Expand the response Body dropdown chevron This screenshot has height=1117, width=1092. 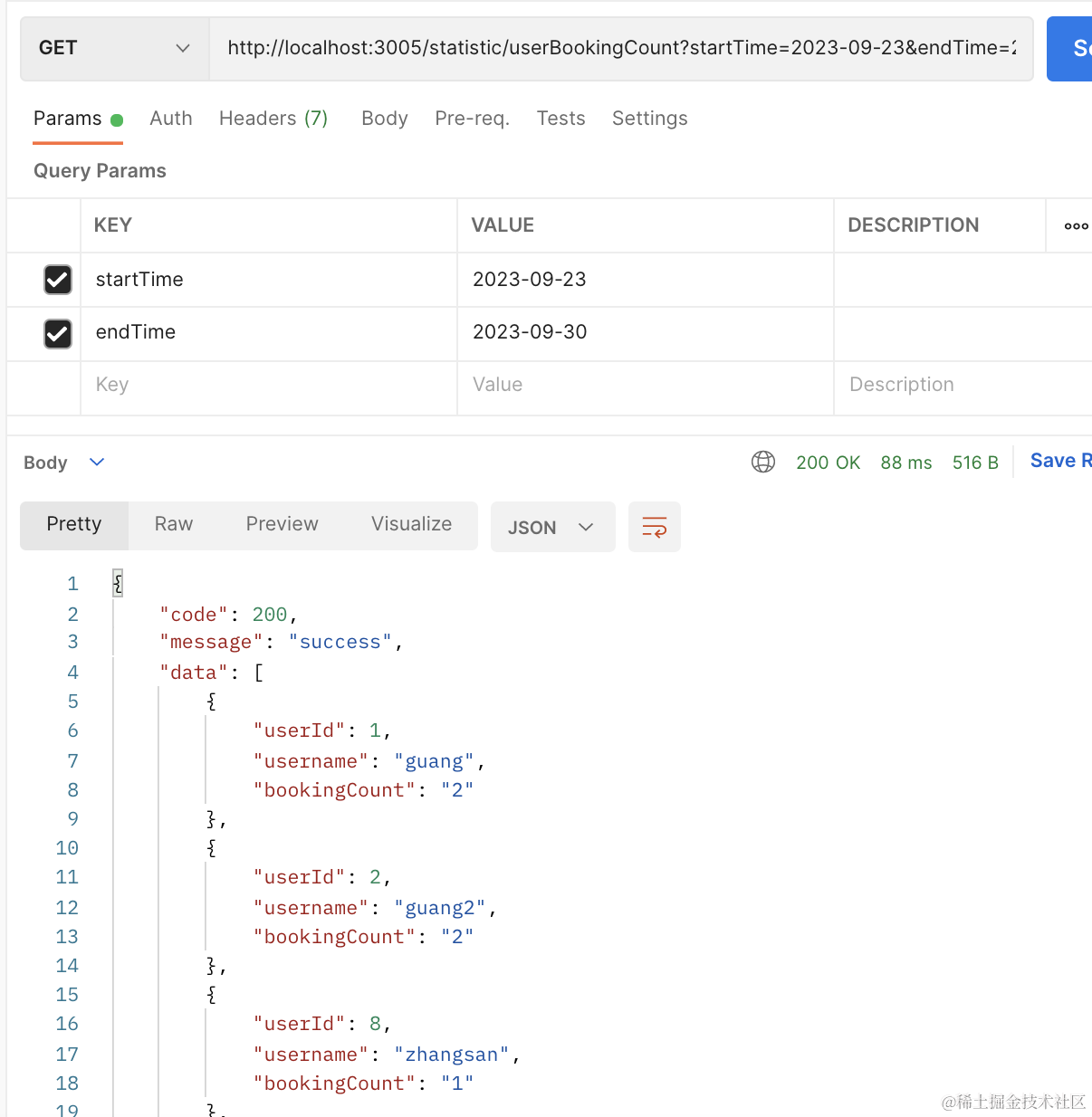point(97,463)
